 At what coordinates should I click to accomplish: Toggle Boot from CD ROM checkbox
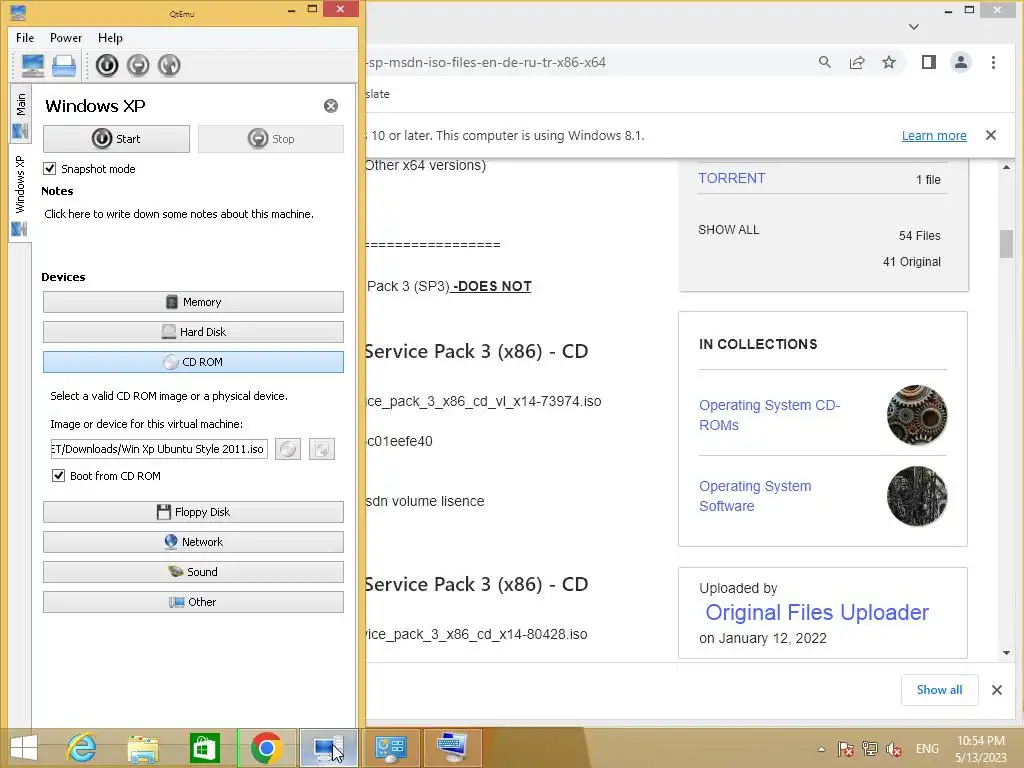pos(59,475)
